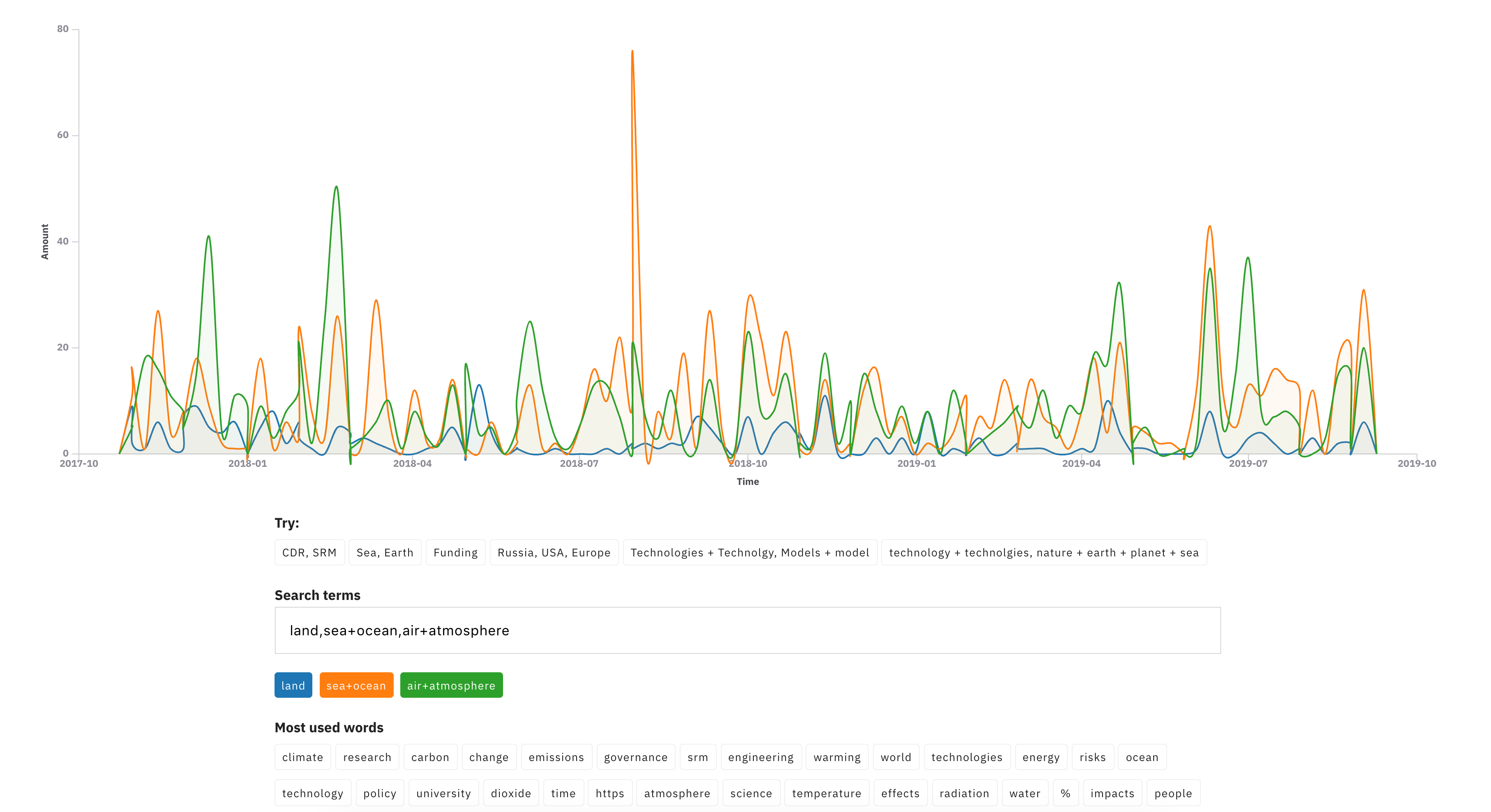The width and height of the screenshot is (1491, 812).
Task: Click the '%' word chip
Action: tap(1065, 794)
